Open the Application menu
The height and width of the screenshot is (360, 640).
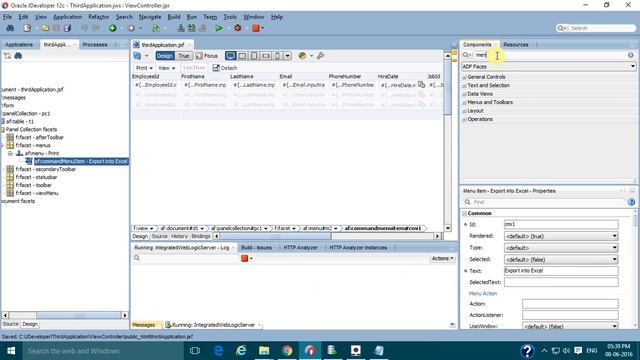pyautogui.click(x=67, y=17)
